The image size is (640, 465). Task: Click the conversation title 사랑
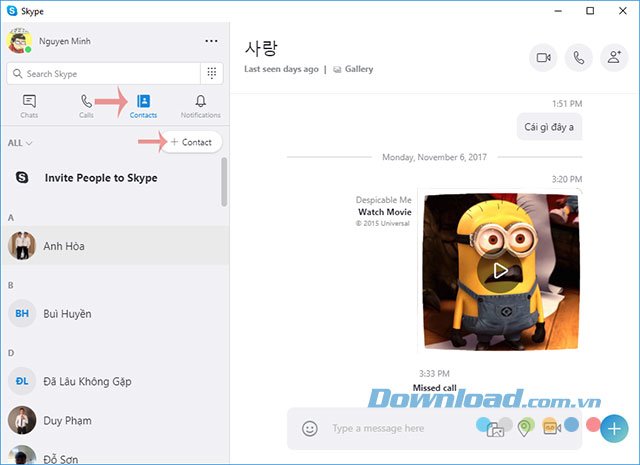tap(261, 48)
